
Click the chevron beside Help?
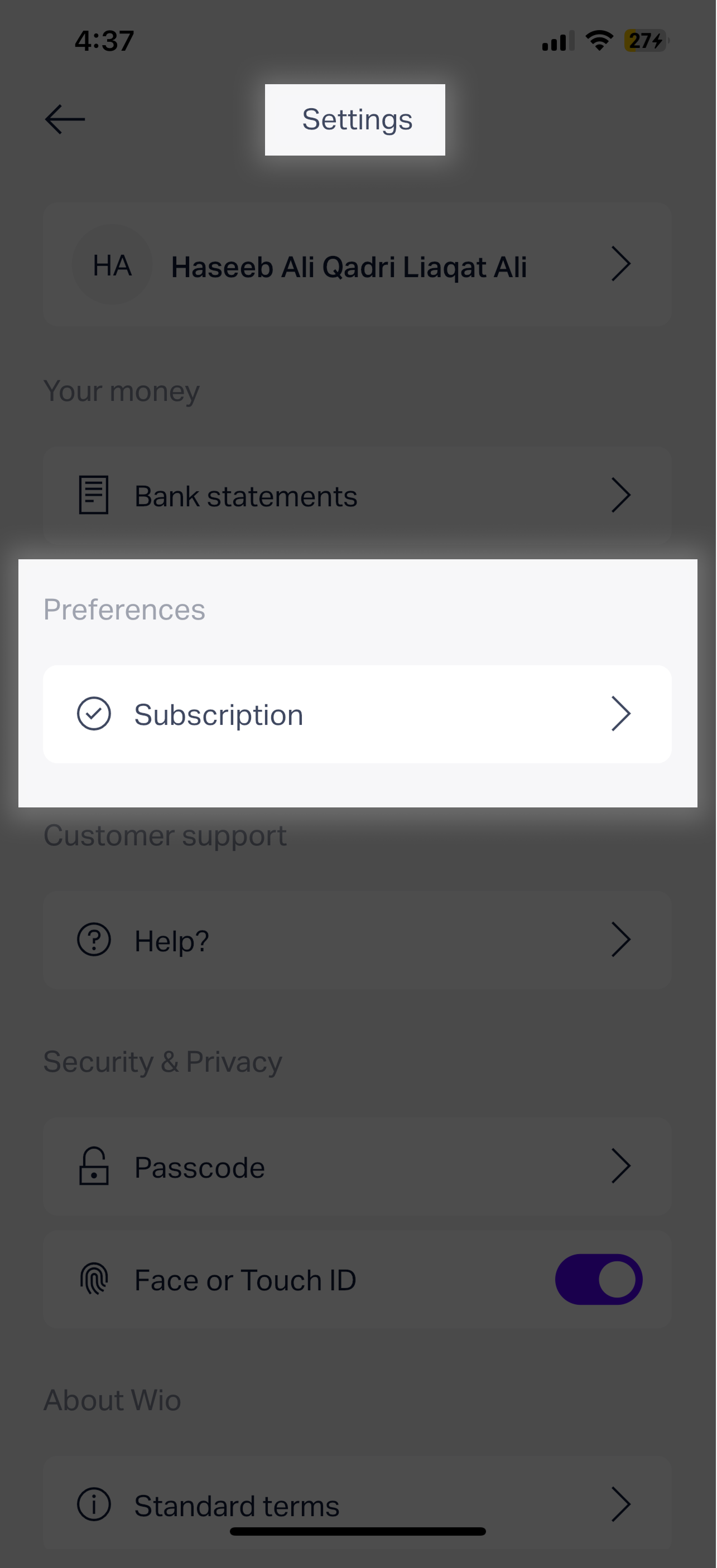pyautogui.click(x=620, y=940)
